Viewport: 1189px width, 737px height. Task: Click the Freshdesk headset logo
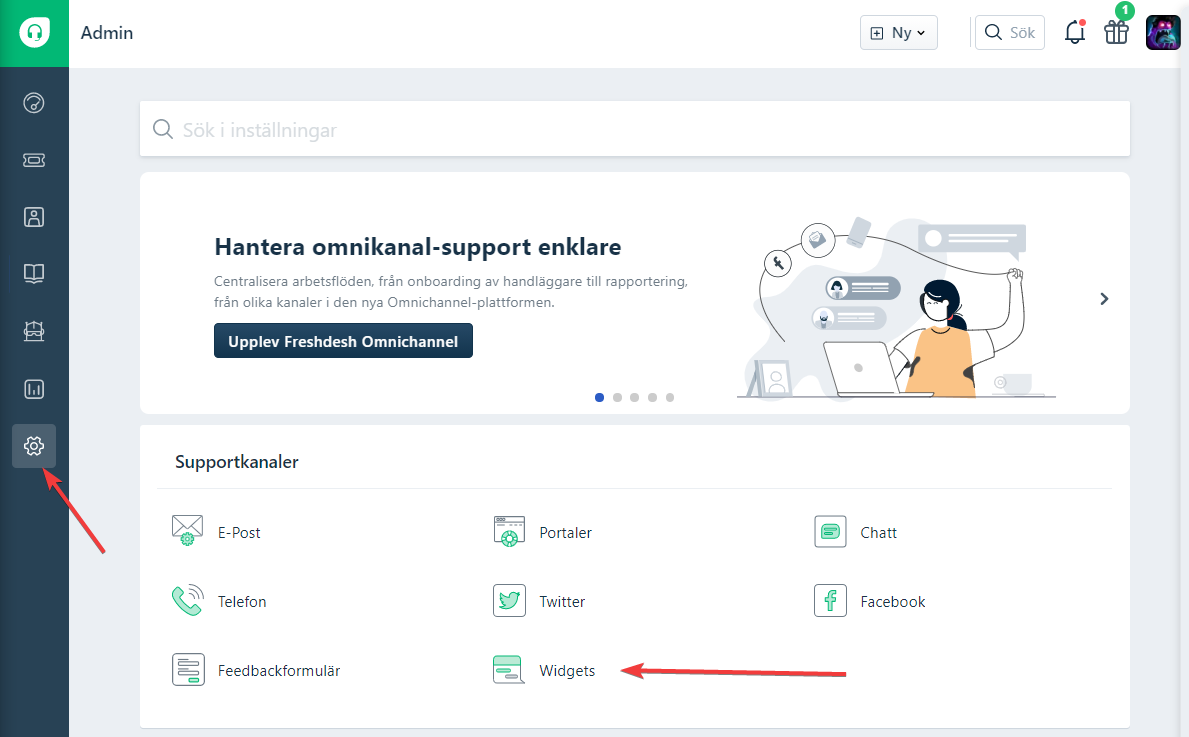pyautogui.click(x=34, y=33)
